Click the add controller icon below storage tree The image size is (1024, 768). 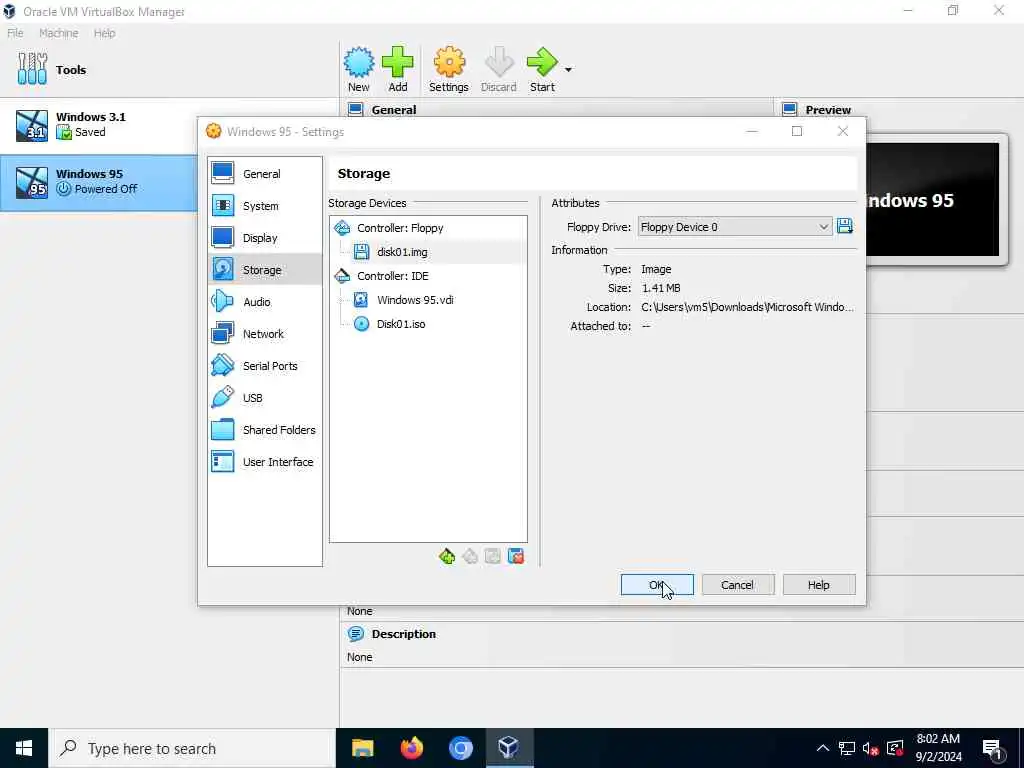(447, 556)
